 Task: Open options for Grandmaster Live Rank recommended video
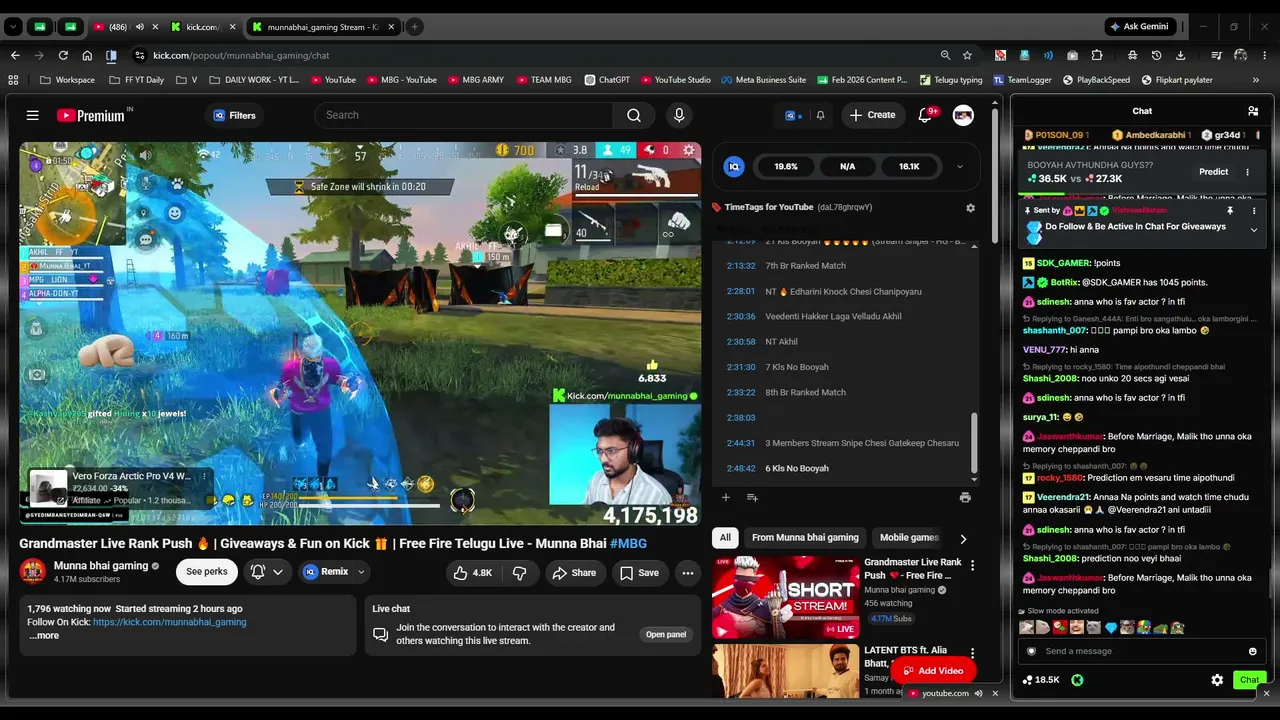(972, 566)
